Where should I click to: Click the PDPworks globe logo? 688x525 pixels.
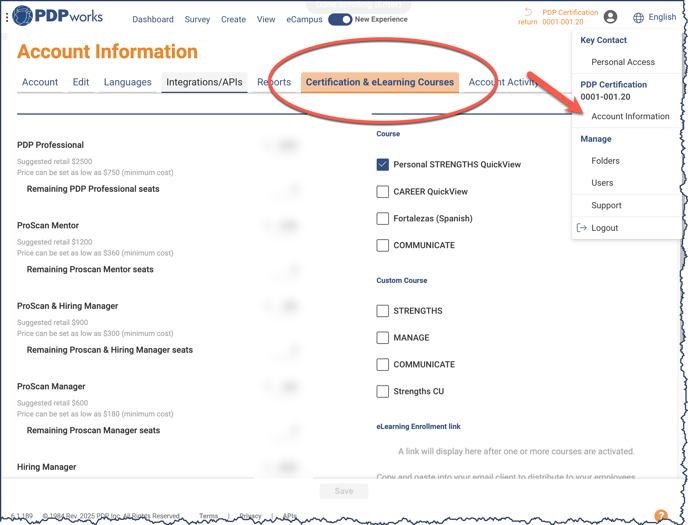[x=22, y=16]
